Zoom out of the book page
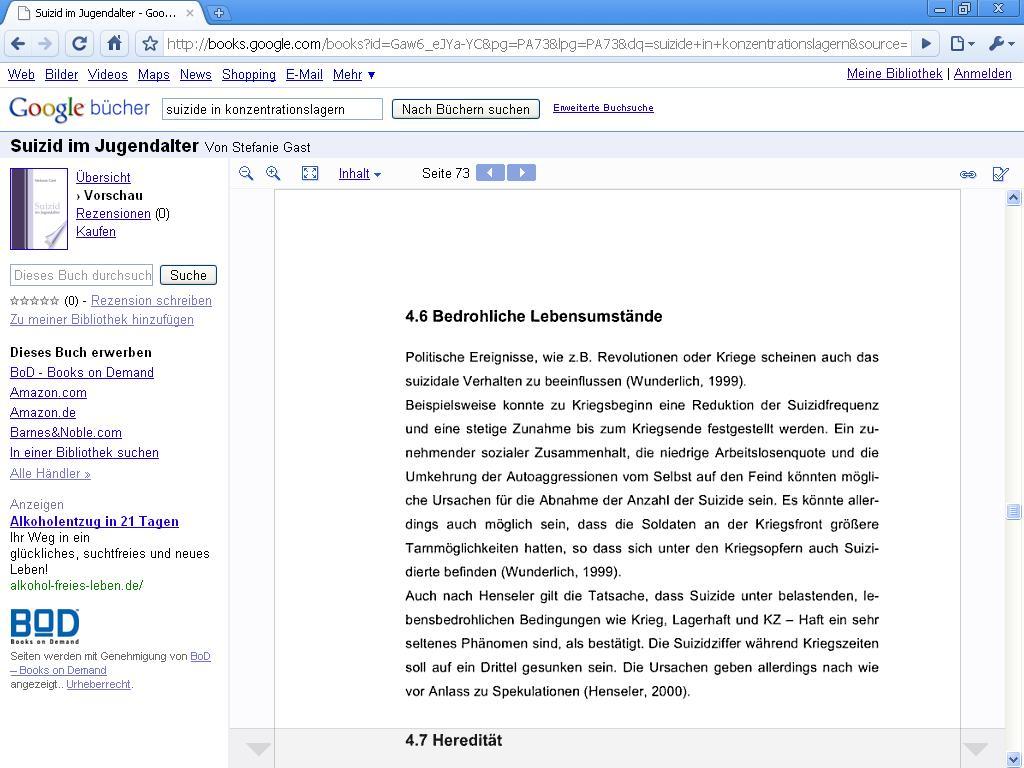 point(246,173)
